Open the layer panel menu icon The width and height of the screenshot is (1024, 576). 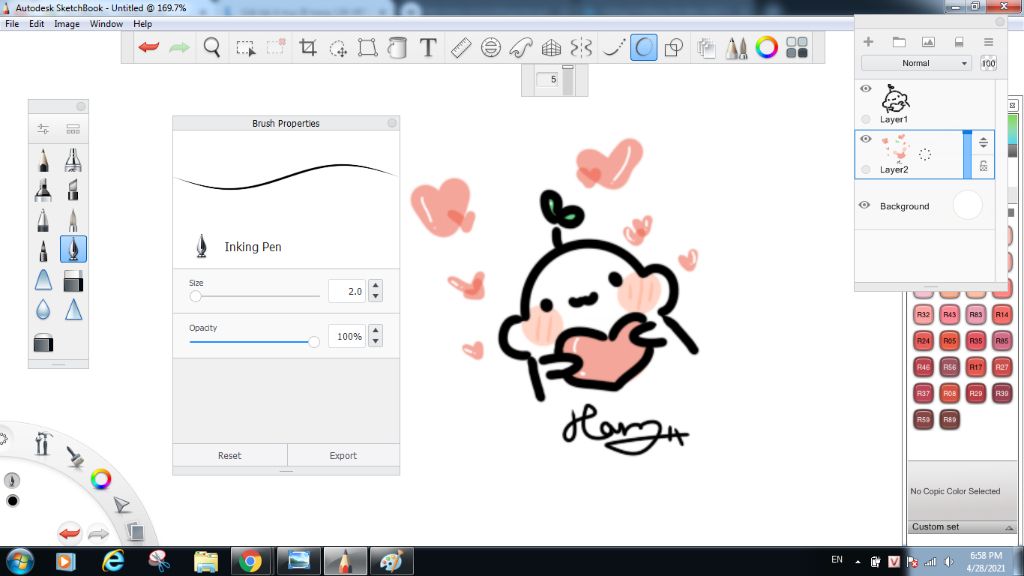click(x=988, y=42)
